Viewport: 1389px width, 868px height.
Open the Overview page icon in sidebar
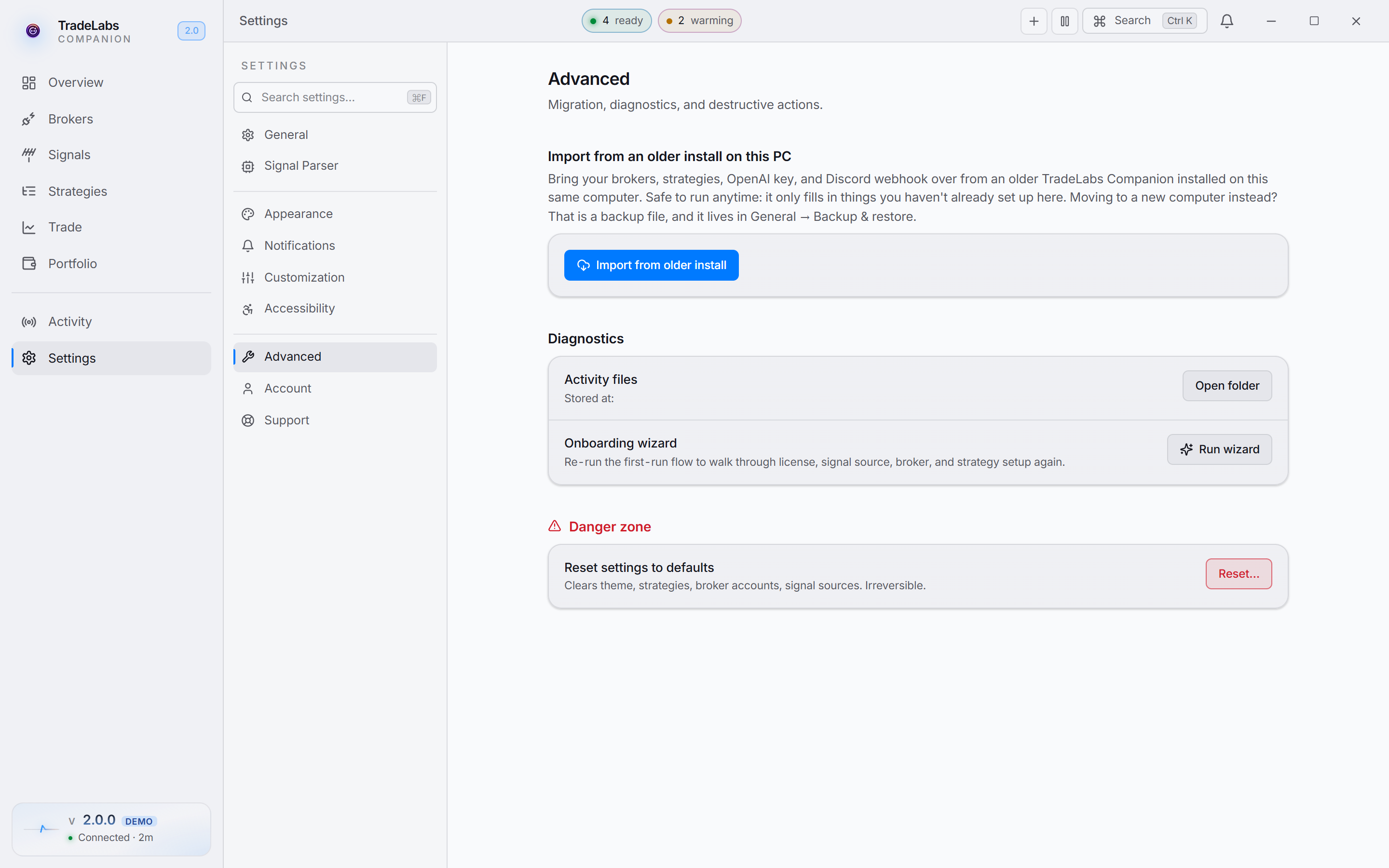(29, 82)
